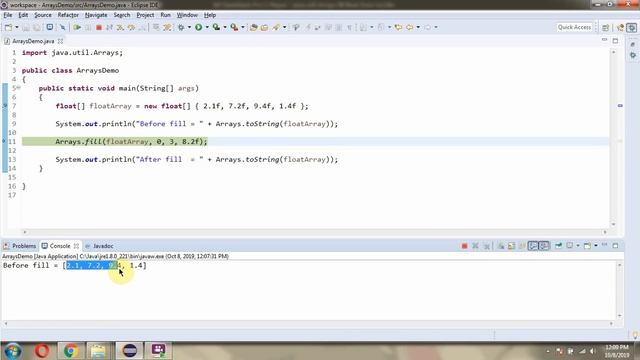640x360 pixels.
Task: Toggle Console Scroll Lock
Action: 511,246
